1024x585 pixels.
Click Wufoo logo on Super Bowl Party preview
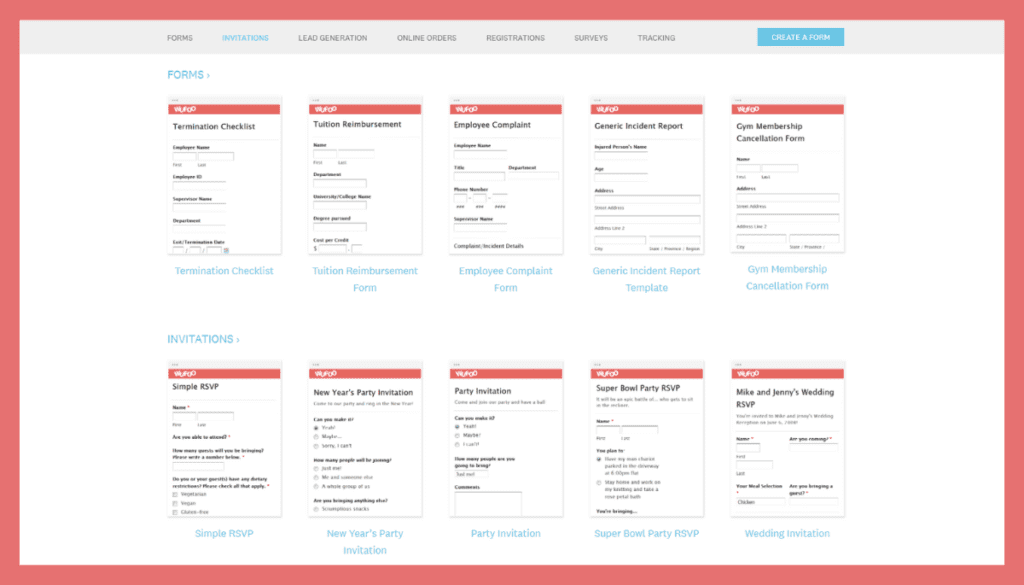click(x=607, y=374)
